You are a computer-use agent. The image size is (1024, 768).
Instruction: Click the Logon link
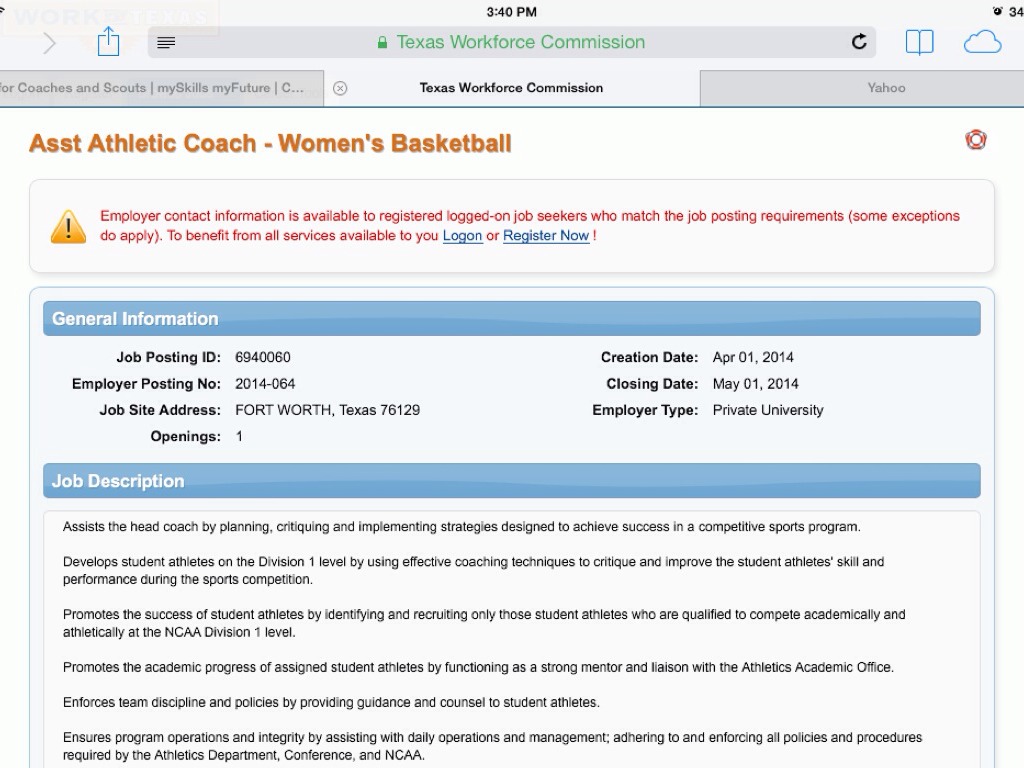click(x=462, y=236)
